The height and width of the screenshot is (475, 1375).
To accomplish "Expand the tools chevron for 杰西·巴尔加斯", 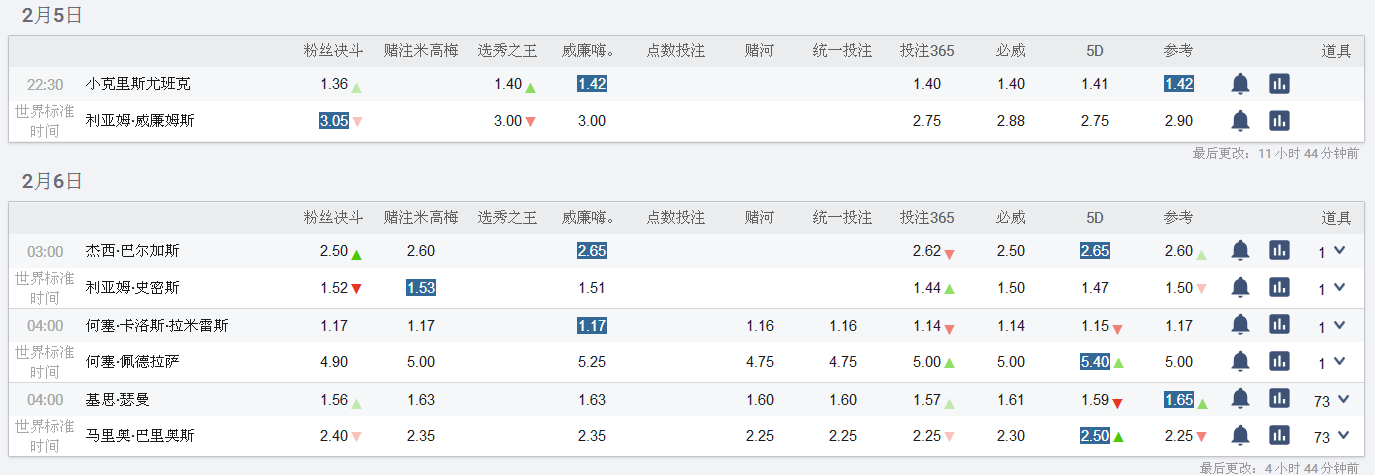I will tap(1340, 251).
